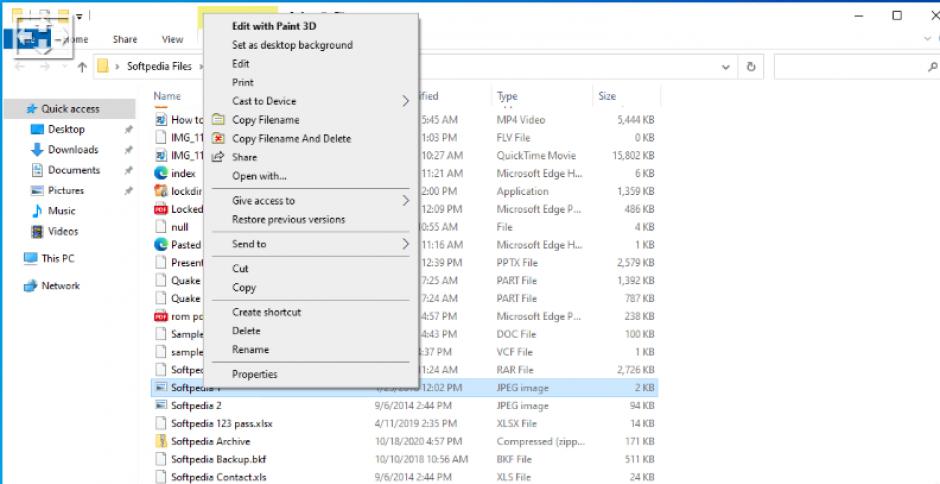
Task: Open Downloads in the navigation pane
Action: (x=73, y=149)
